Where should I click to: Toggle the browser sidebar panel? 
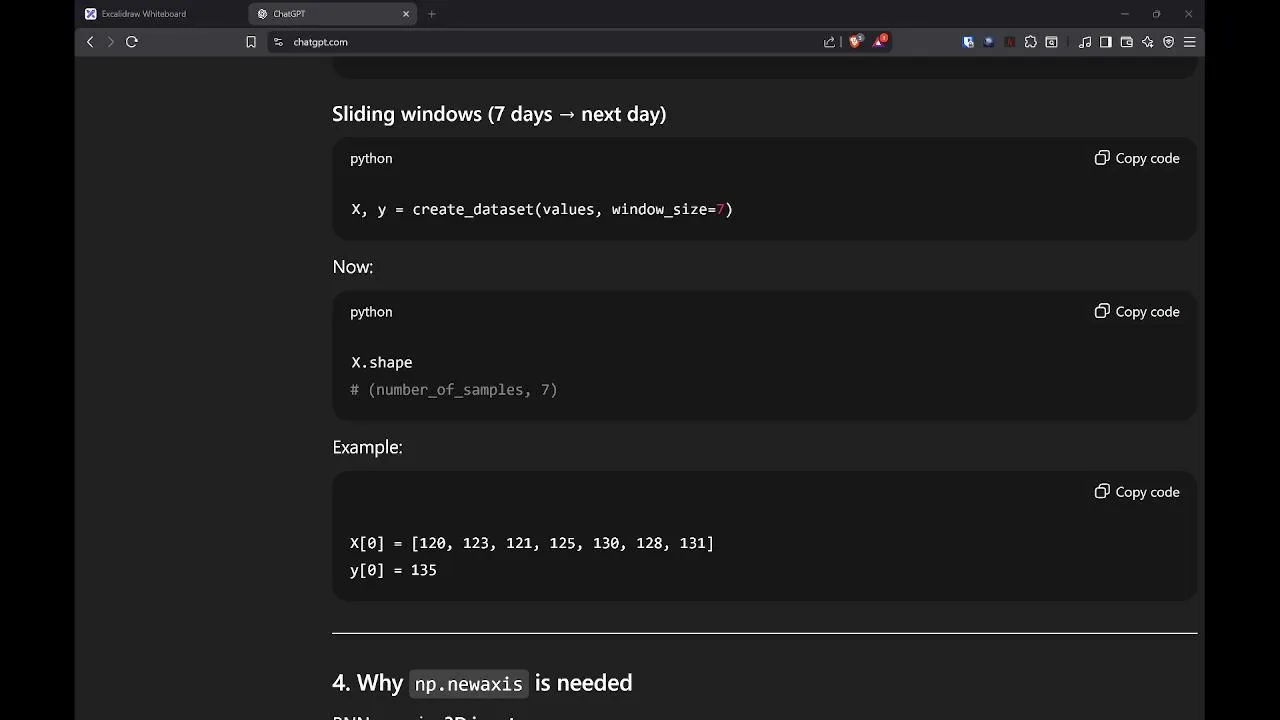tap(1105, 42)
